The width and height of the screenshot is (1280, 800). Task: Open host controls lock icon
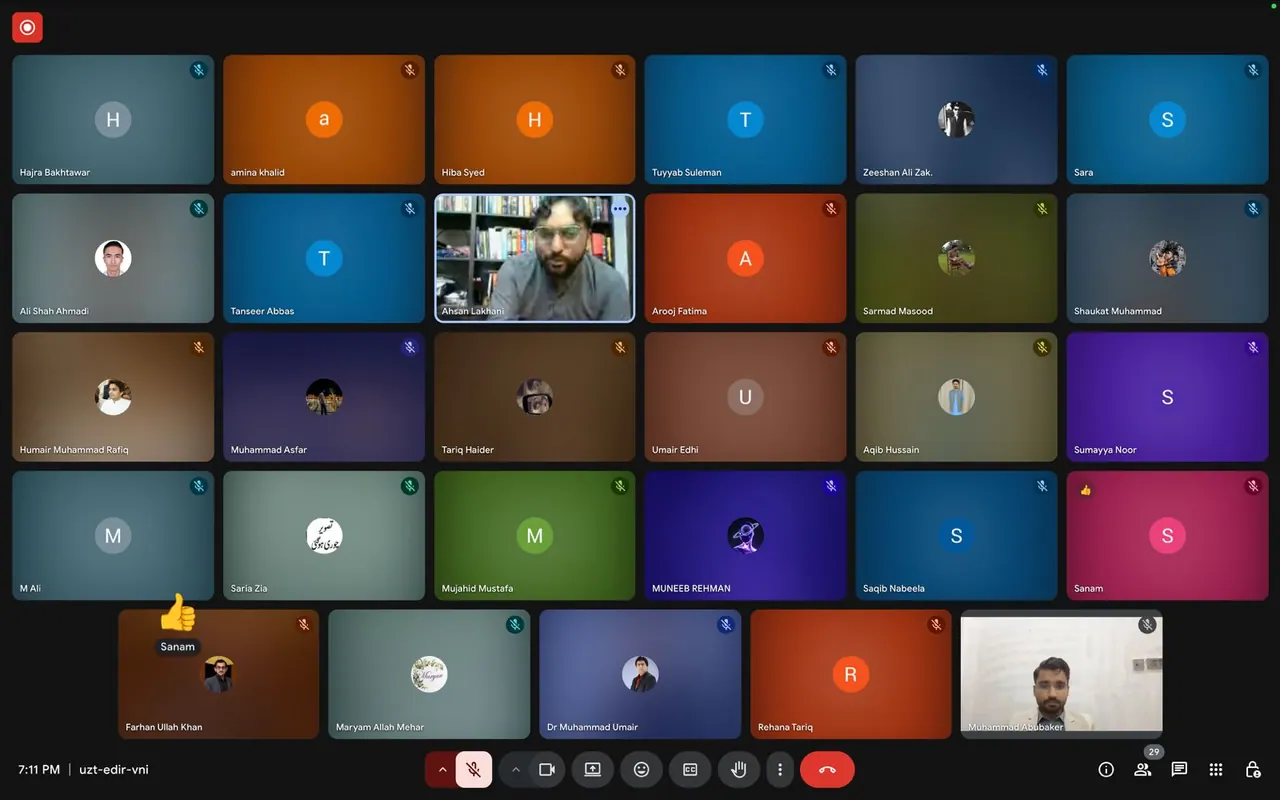tap(1252, 769)
